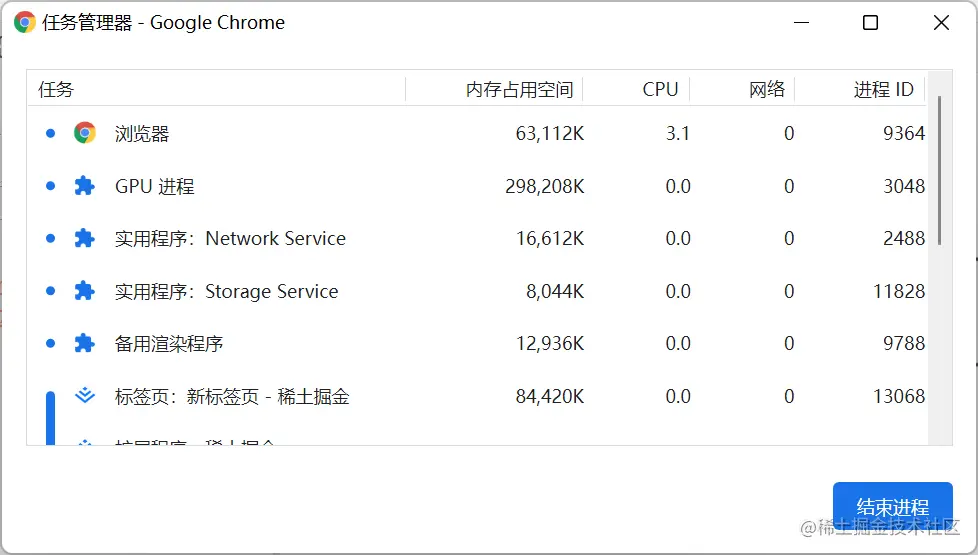The height and width of the screenshot is (555, 978).
Task: Click the 网络 column header
Action: (767, 89)
